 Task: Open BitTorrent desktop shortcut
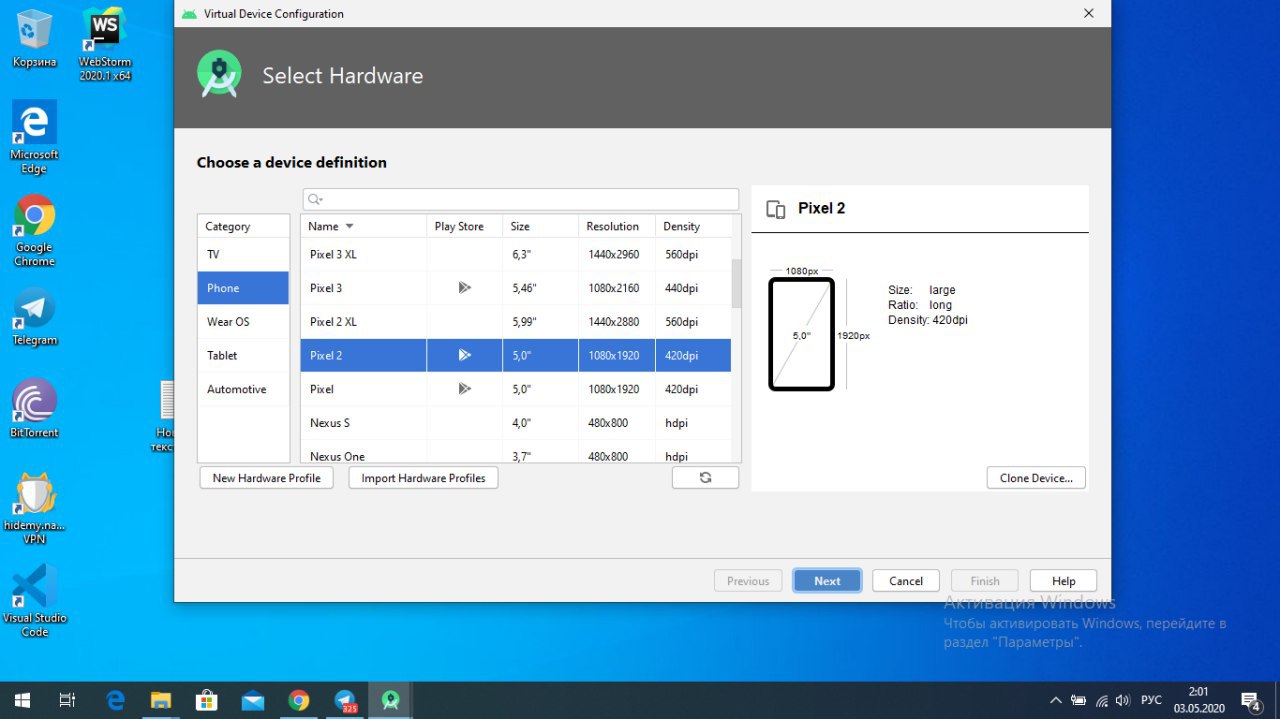(x=34, y=402)
